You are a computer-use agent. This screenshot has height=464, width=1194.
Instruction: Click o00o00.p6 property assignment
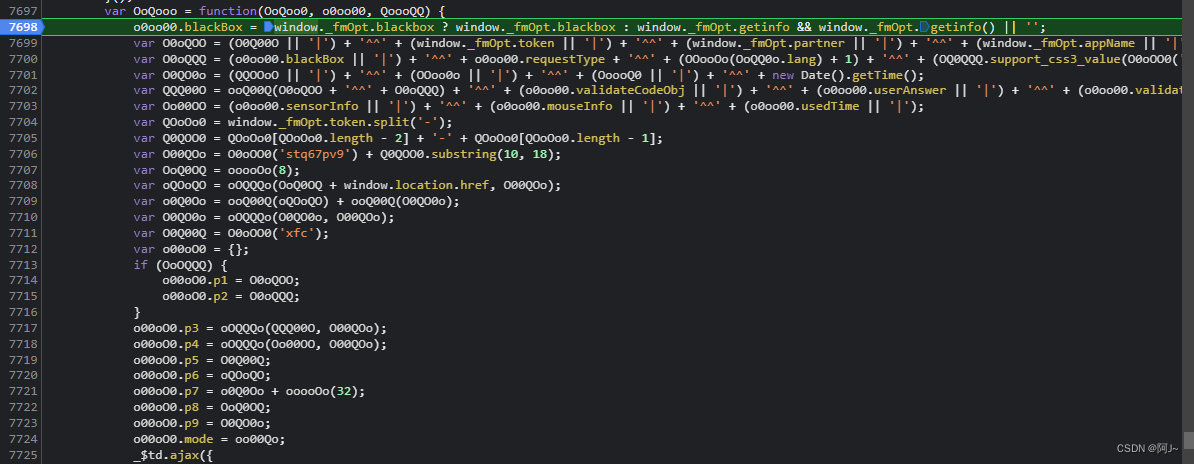point(202,376)
